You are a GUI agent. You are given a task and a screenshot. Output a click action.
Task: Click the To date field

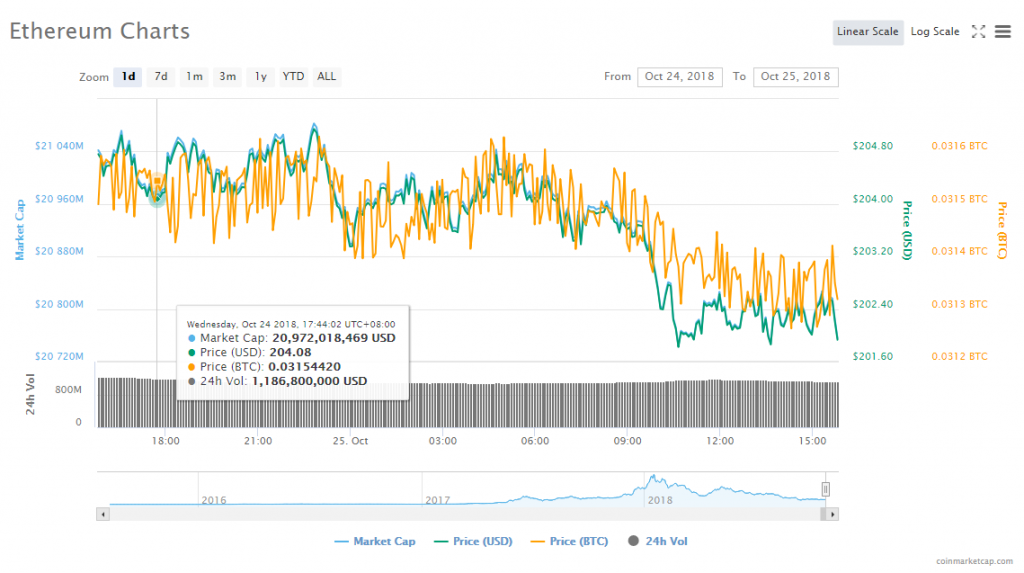click(x=796, y=77)
